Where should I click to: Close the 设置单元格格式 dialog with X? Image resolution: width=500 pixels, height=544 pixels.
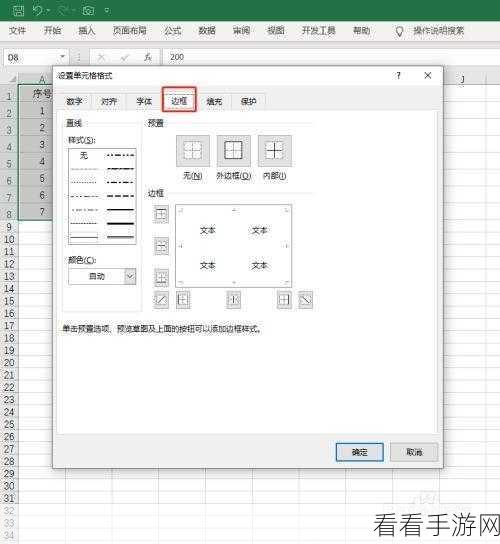coord(428,76)
